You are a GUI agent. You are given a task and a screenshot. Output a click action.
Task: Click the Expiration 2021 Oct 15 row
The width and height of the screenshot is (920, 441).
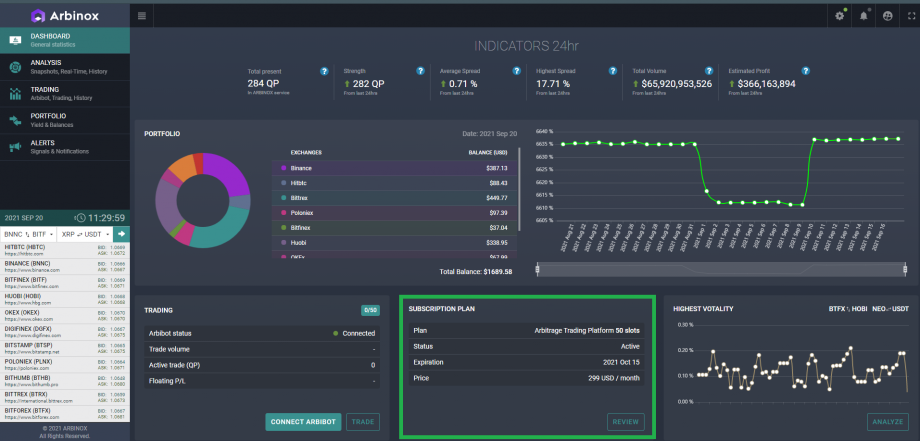(526, 362)
